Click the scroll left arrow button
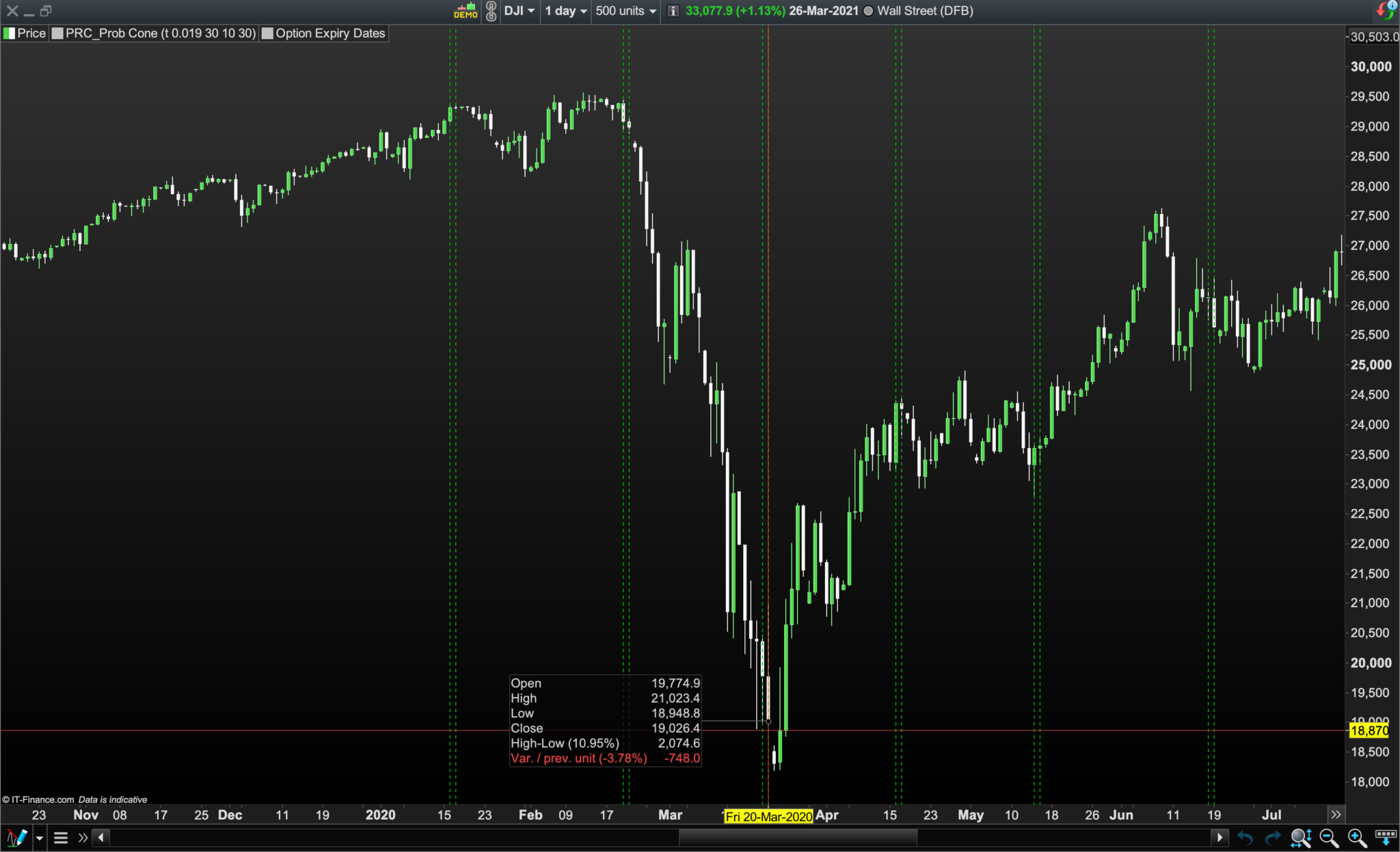This screenshot has width=1400, height=852. (101, 837)
